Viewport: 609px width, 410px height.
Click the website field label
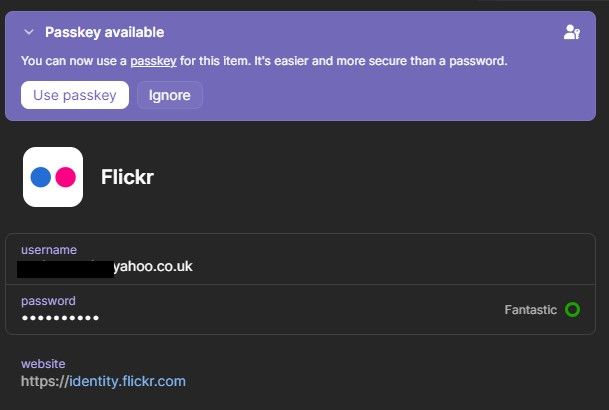coord(43,364)
